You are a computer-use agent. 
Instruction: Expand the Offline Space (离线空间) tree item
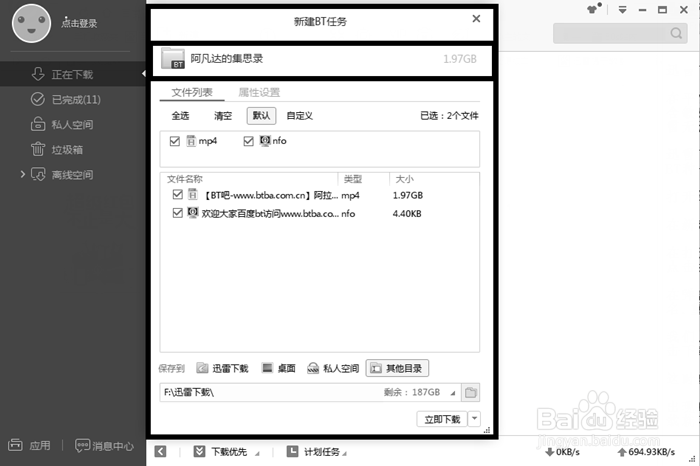pos(23,175)
